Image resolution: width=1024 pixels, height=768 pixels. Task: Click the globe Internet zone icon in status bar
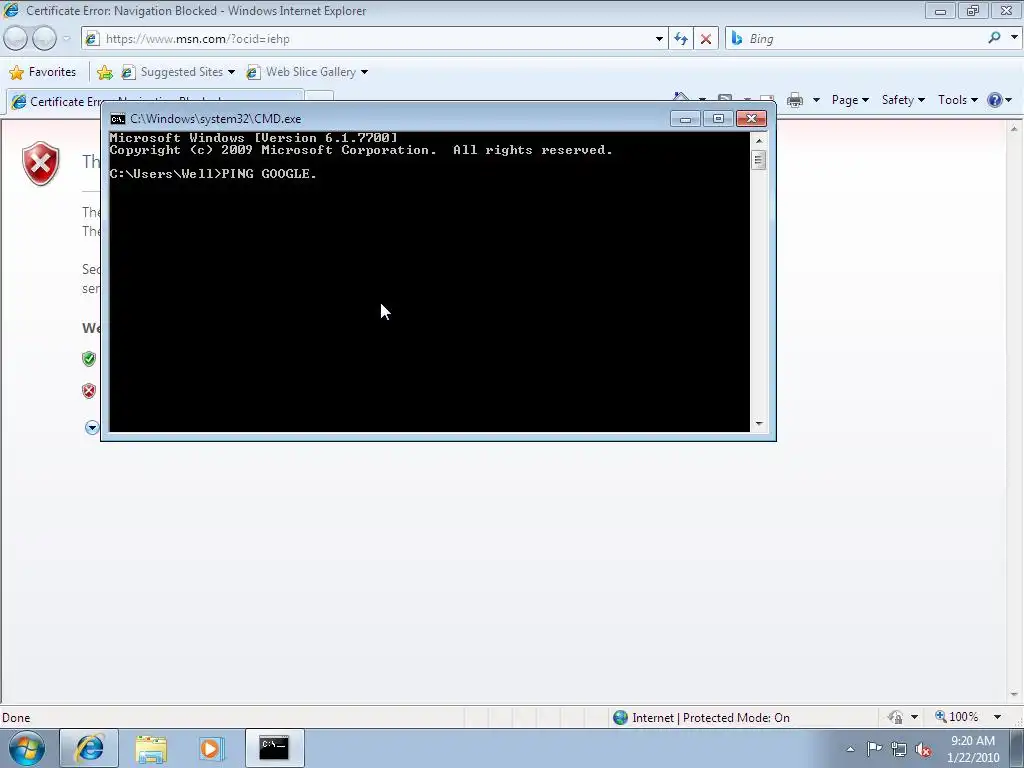pos(620,718)
